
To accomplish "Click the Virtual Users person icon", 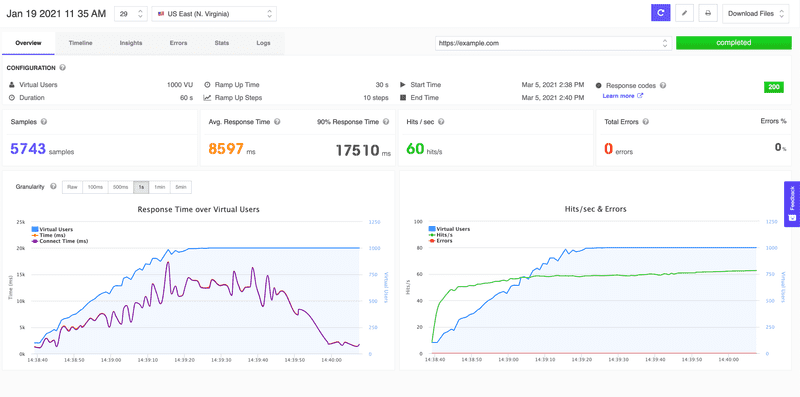I will click(12, 85).
